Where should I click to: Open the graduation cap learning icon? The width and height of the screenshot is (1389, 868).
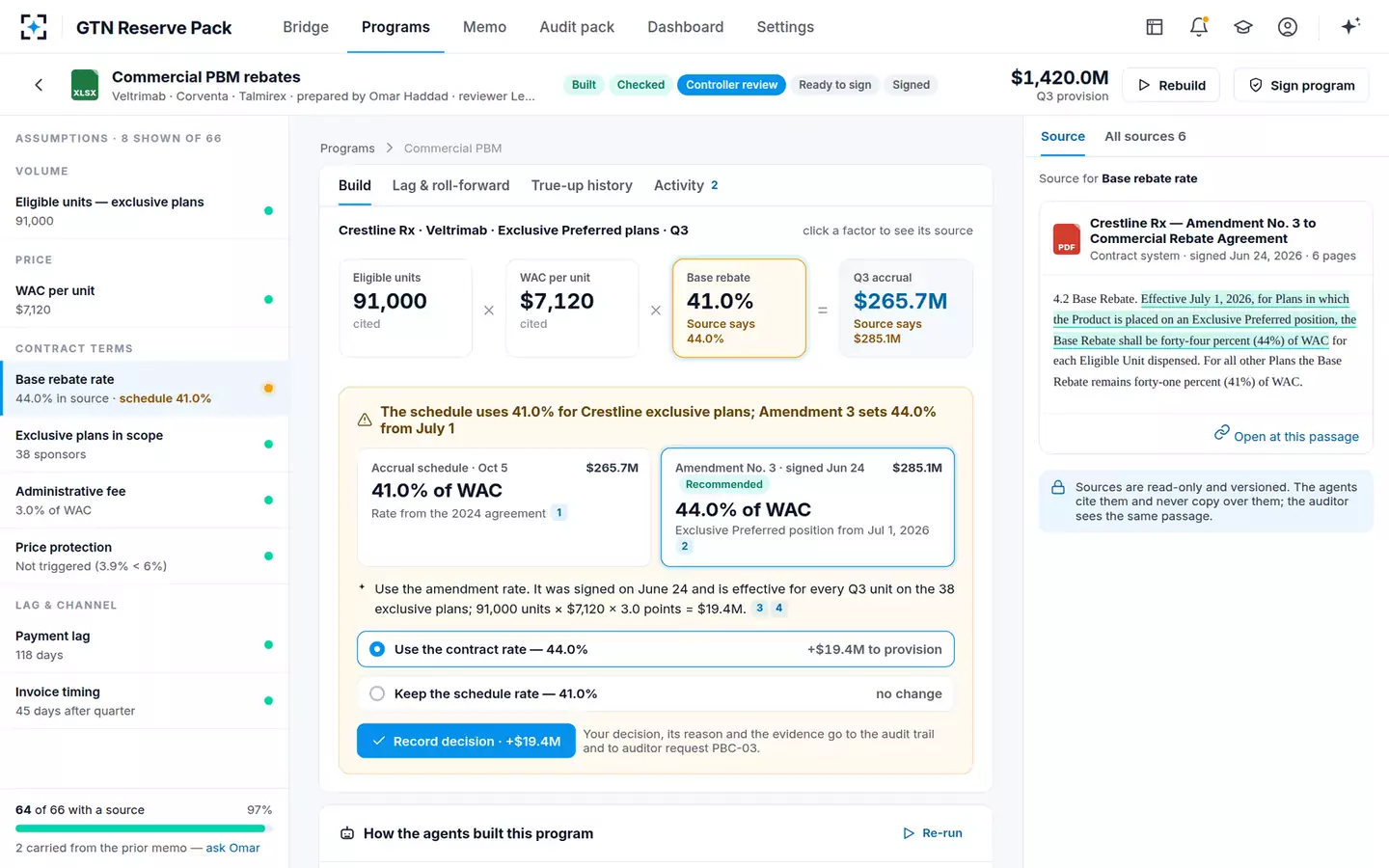pos(1243,27)
